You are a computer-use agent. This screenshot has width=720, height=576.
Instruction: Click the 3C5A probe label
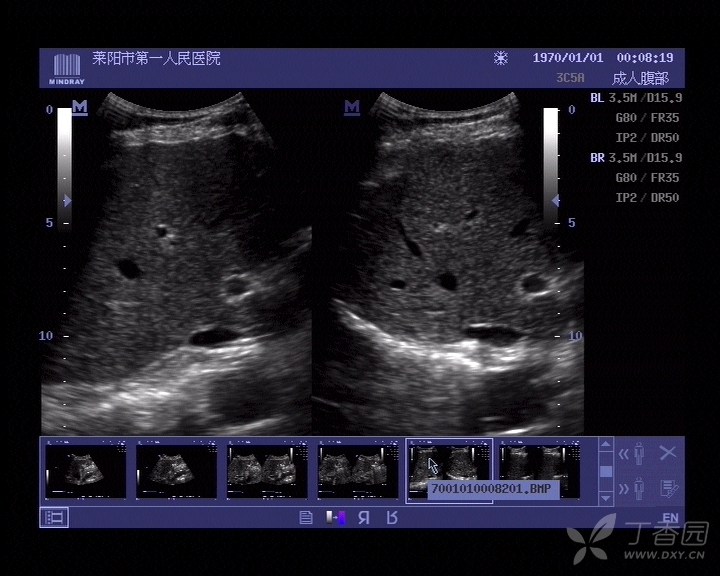click(570, 78)
